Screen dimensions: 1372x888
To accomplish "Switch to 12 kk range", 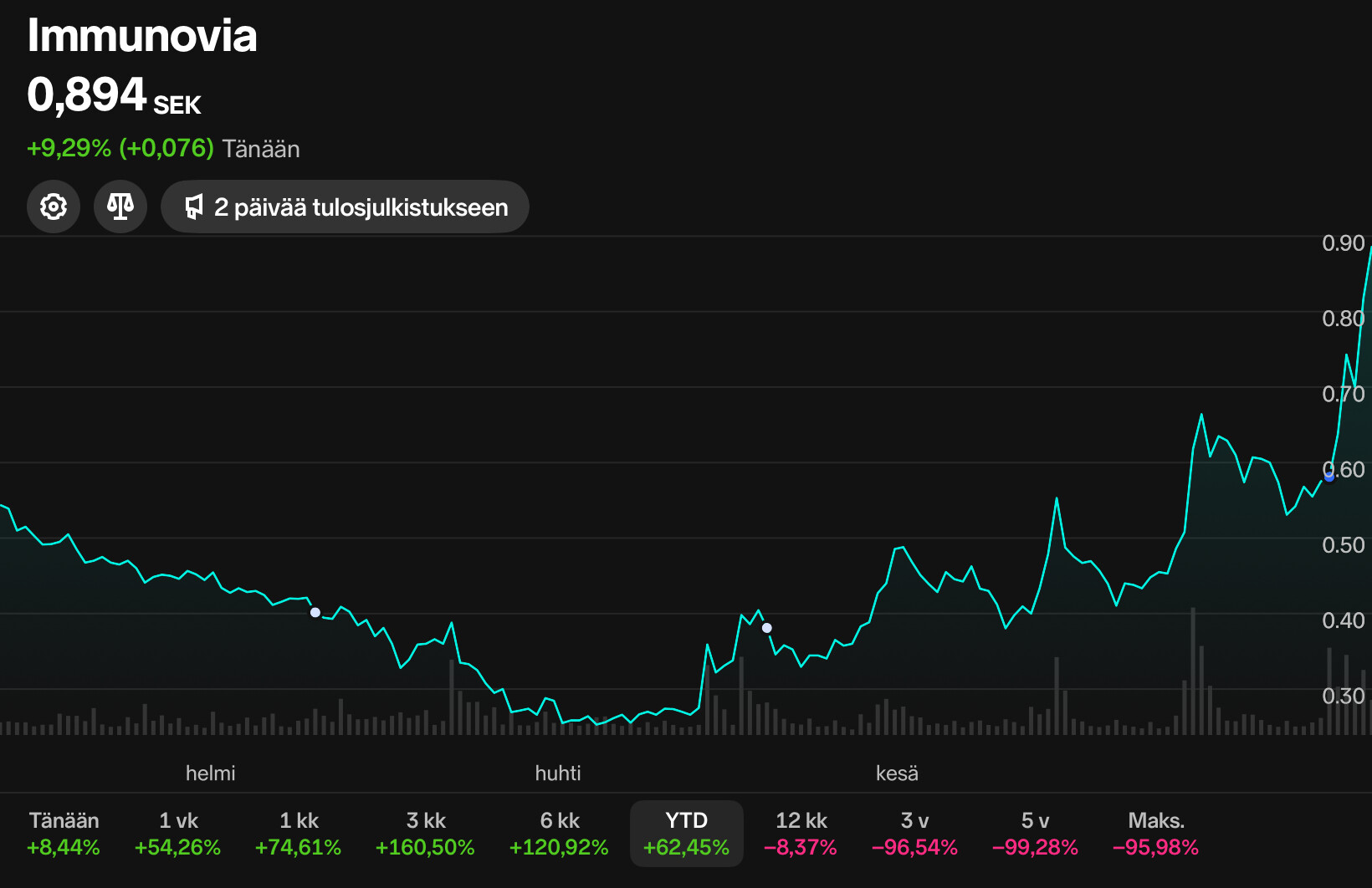I will (801, 834).
